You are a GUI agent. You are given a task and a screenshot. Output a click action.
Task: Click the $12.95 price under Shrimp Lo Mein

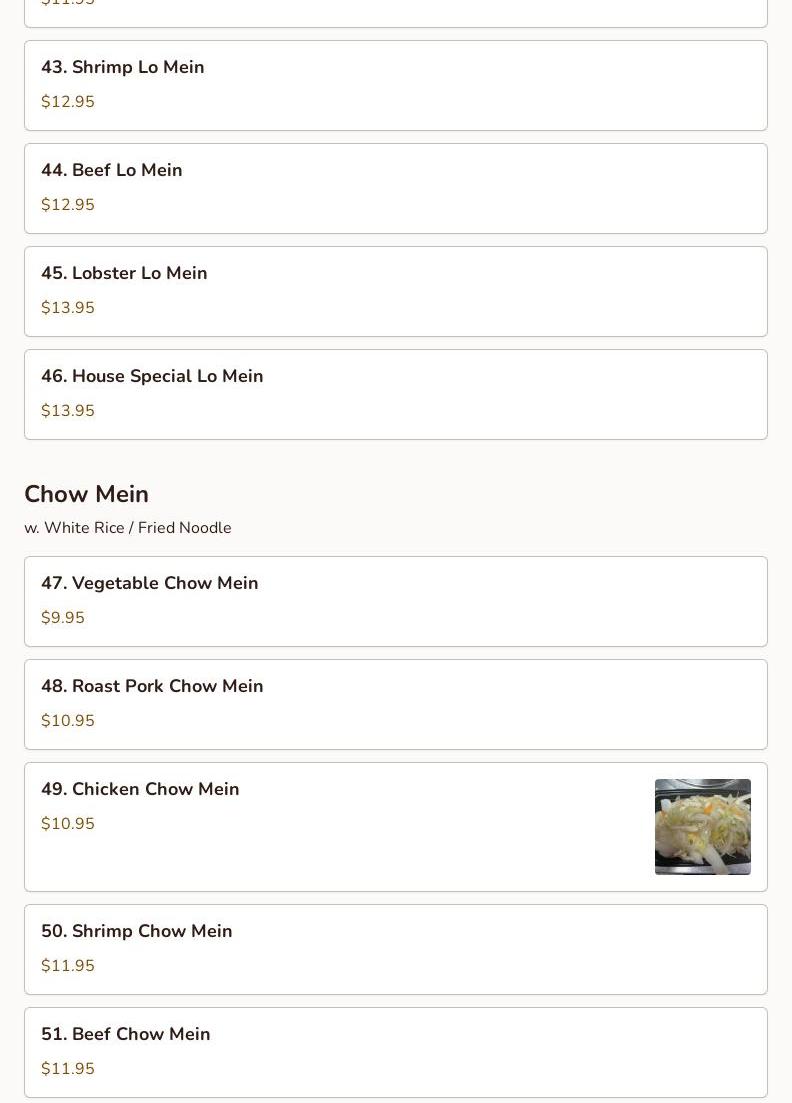[x=68, y=101]
